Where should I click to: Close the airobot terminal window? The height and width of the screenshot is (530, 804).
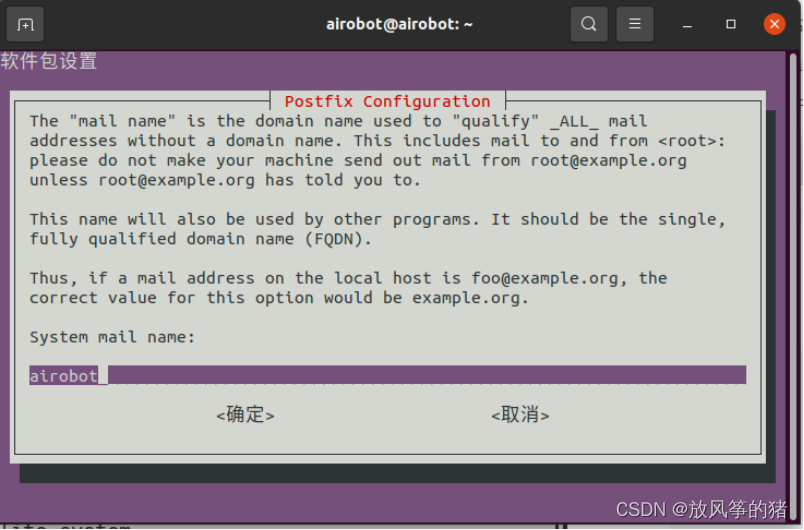[x=774, y=24]
